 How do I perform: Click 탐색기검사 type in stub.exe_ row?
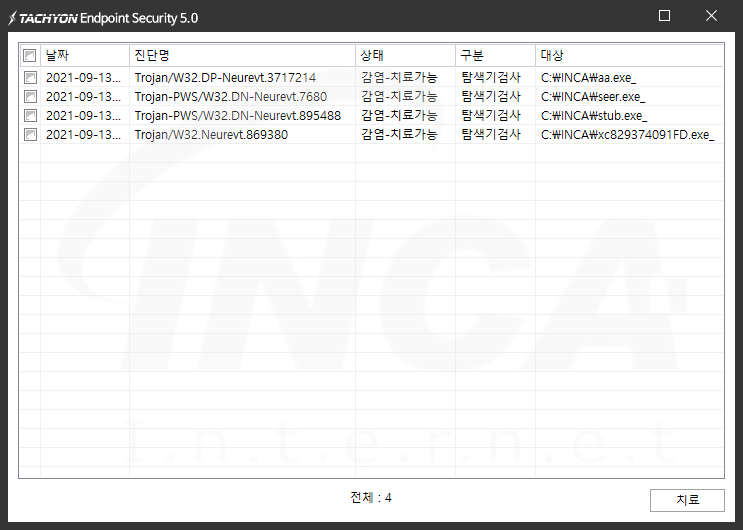click(491, 116)
